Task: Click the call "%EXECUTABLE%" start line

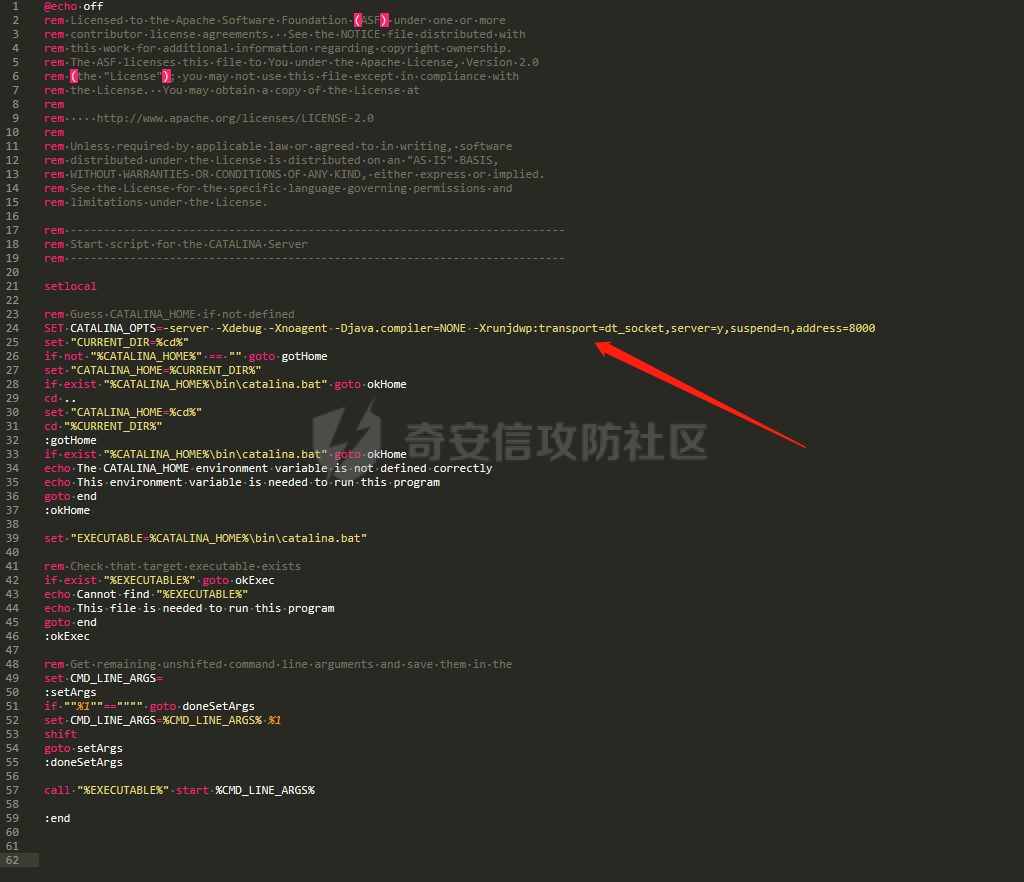Action: tap(180, 790)
